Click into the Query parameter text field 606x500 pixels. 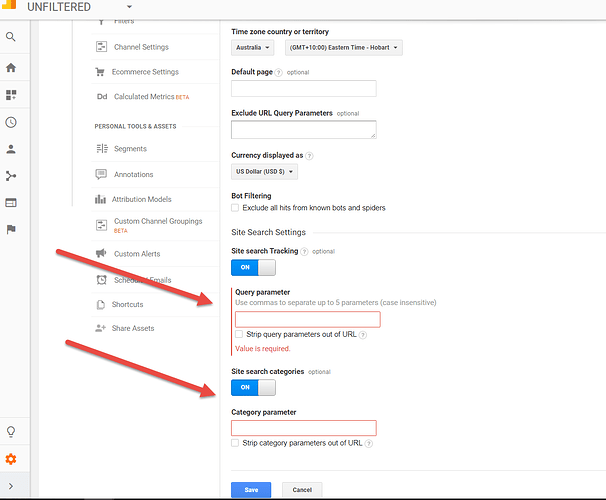tap(307, 319)
